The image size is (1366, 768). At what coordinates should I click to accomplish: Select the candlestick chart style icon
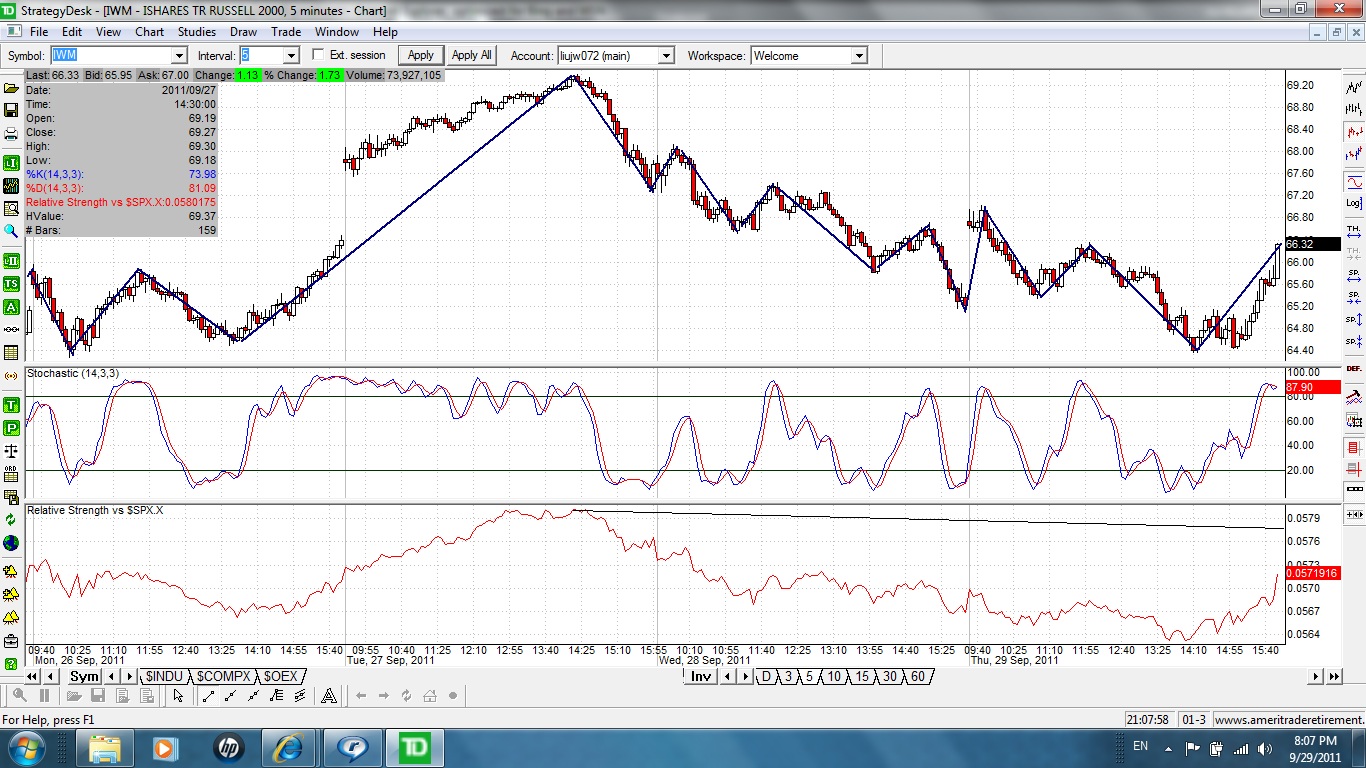tap(1354, 131)
